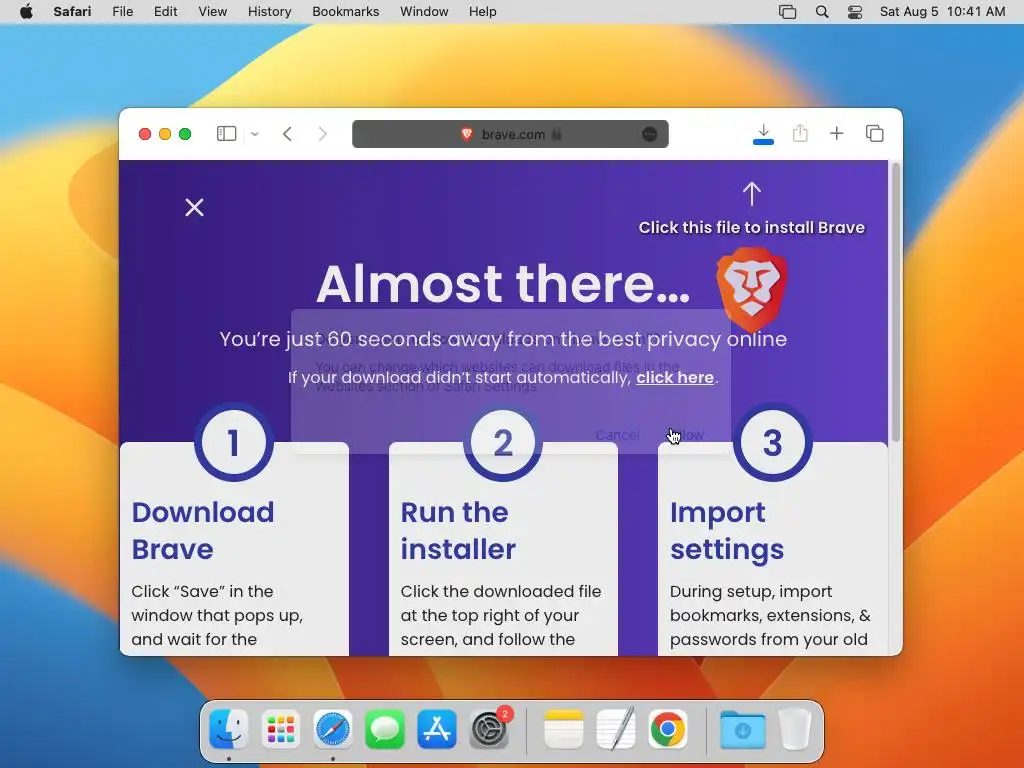Click the Brave lion logo

[752, 289]
